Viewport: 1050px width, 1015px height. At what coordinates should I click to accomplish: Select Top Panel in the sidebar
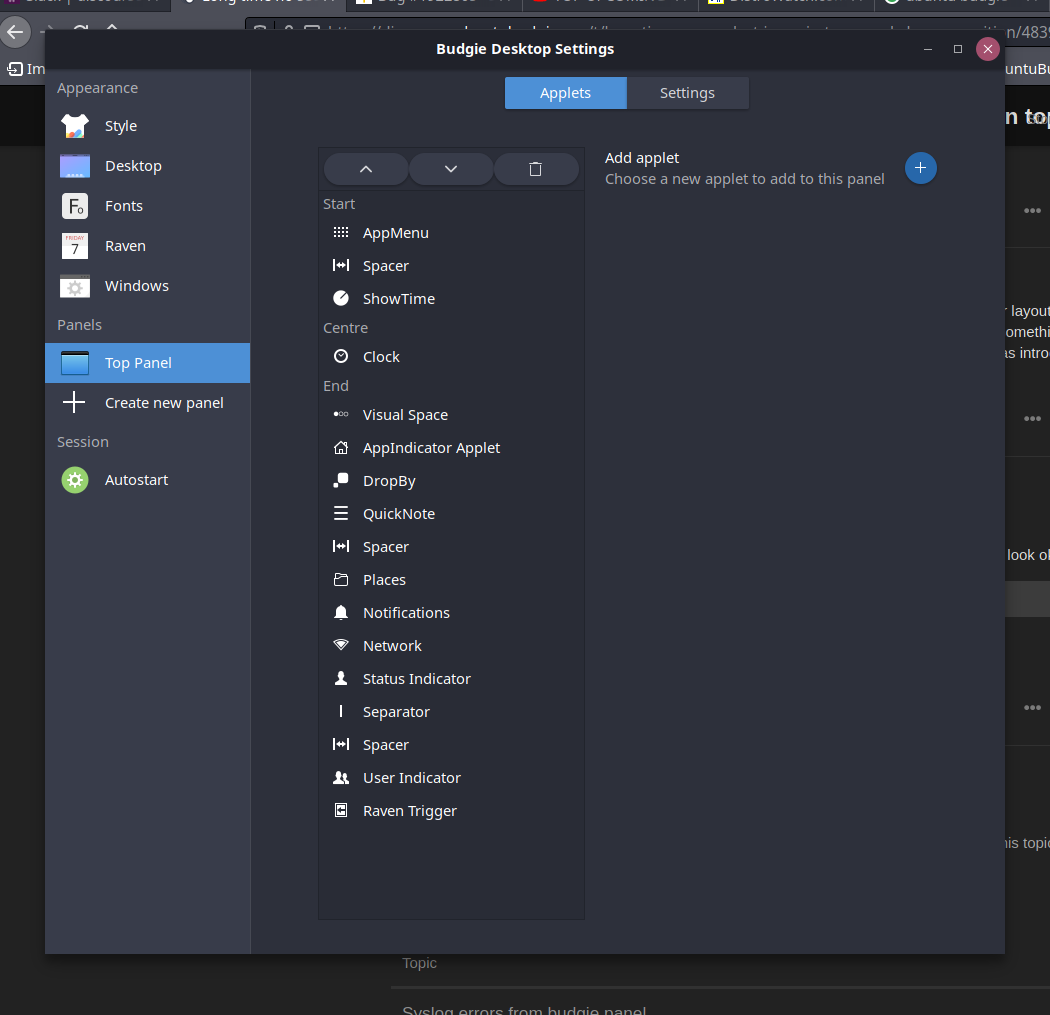[x=147, y=363]
